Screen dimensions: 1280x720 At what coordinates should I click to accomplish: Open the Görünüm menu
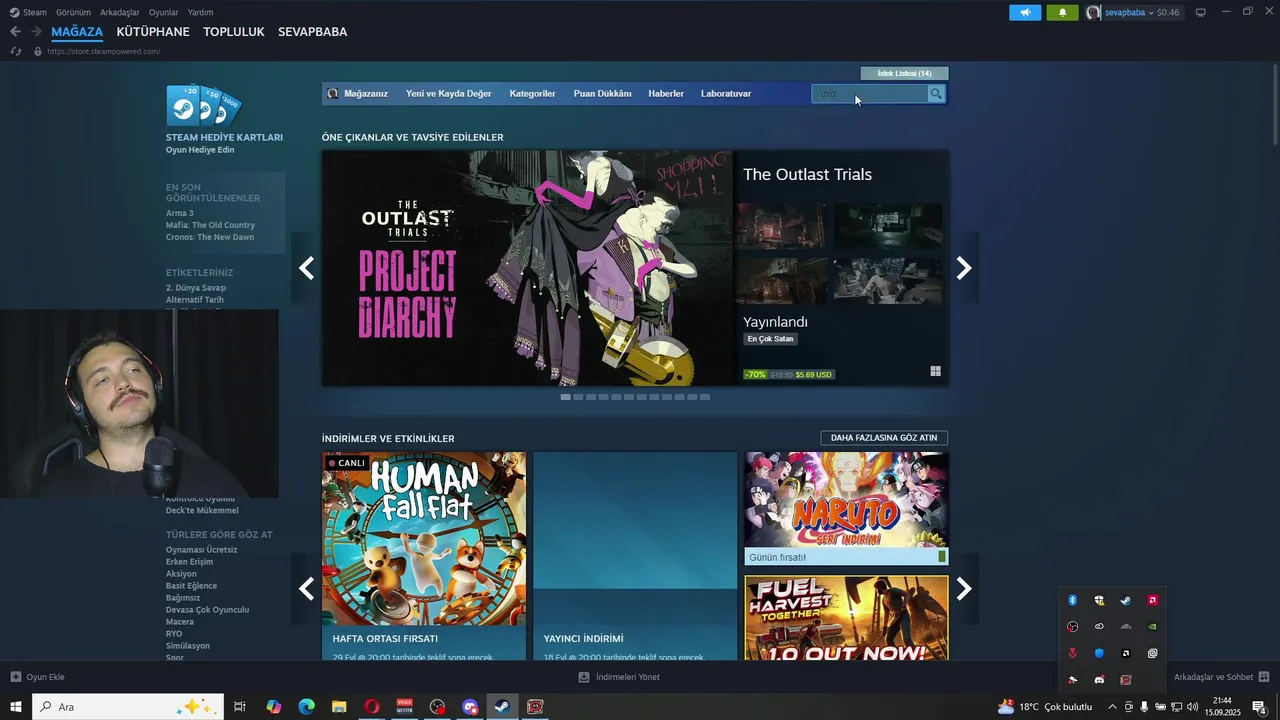click(x=73, y=12)
